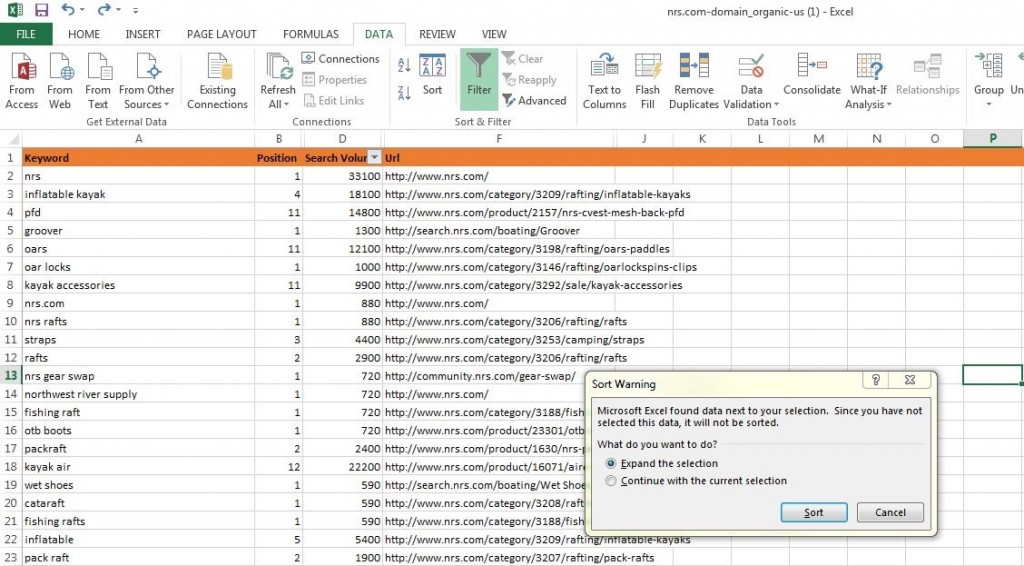Click the Excel application icon in title bar
This screenshot has height=566, width=1024.
pyautogui.click(x=15, y=10)
